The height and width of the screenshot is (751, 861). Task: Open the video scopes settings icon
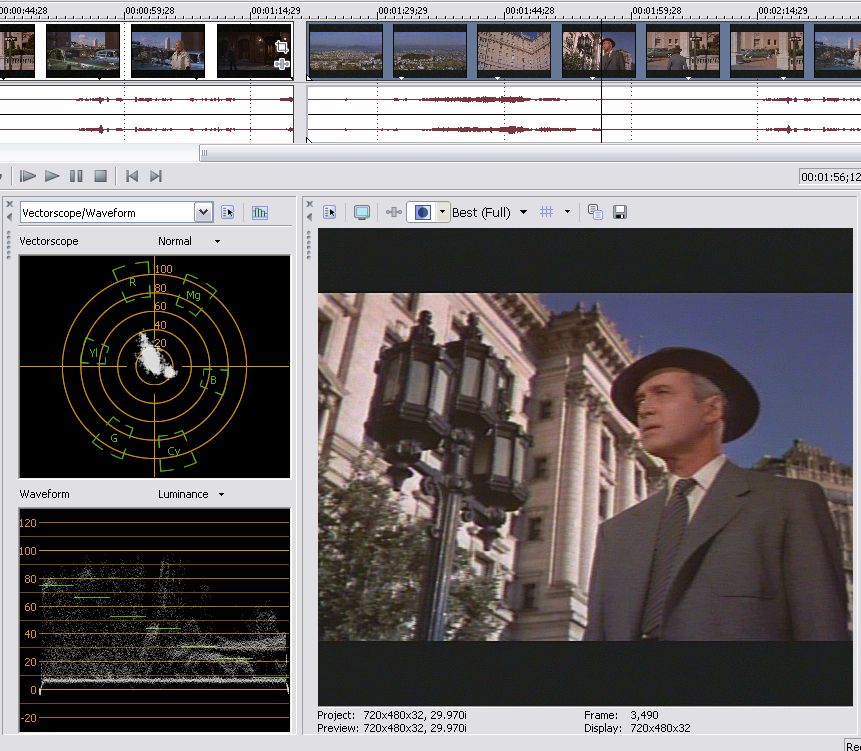tap(227, 212)
